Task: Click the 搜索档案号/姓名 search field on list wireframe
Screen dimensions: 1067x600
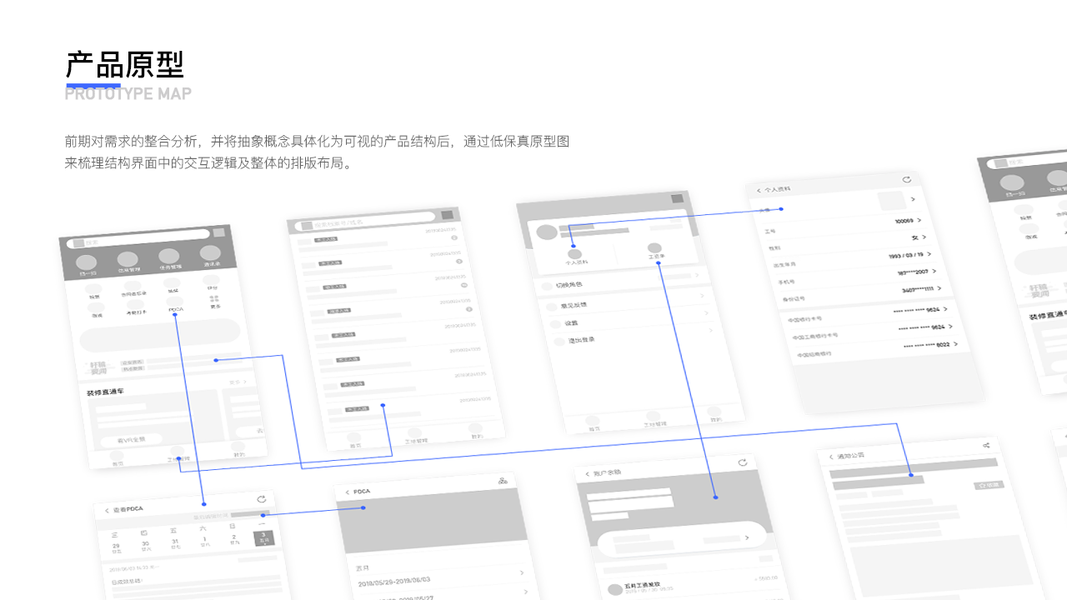Action: (366, 220)
